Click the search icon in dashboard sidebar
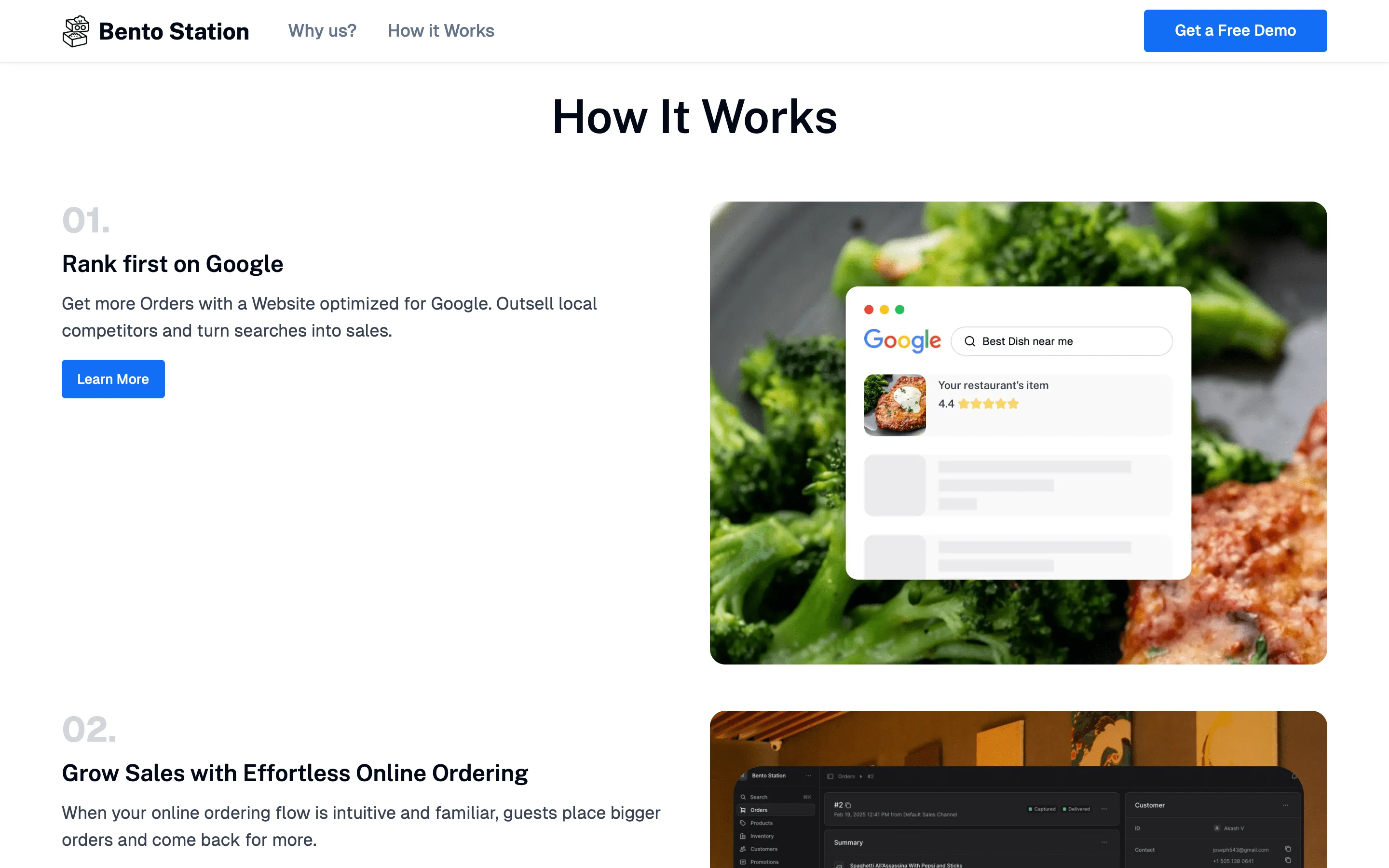This screenshot has height=868, width=1389. (x=743, y=797)
